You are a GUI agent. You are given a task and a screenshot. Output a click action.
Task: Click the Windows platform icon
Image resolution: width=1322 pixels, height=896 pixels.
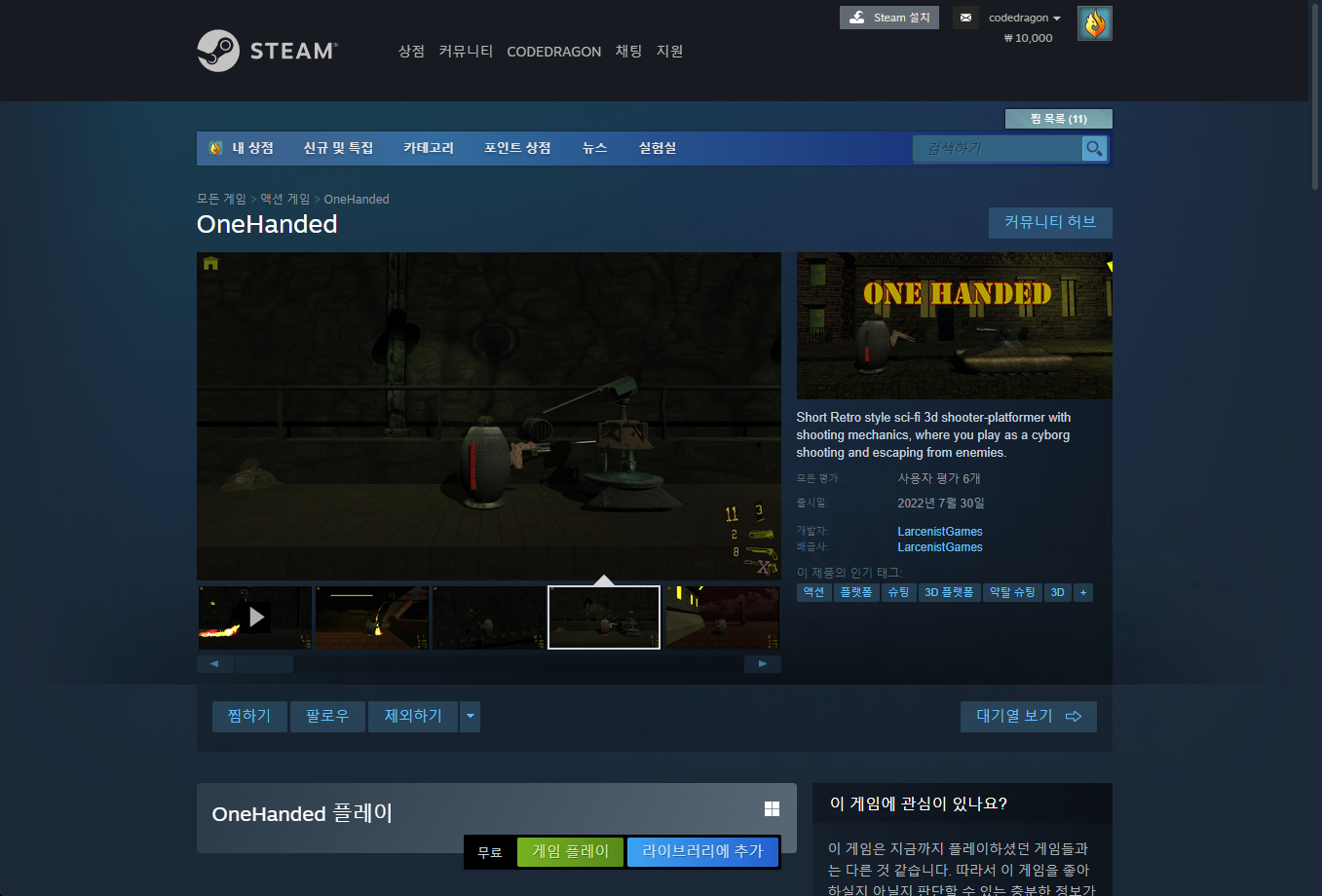[772, 808]
